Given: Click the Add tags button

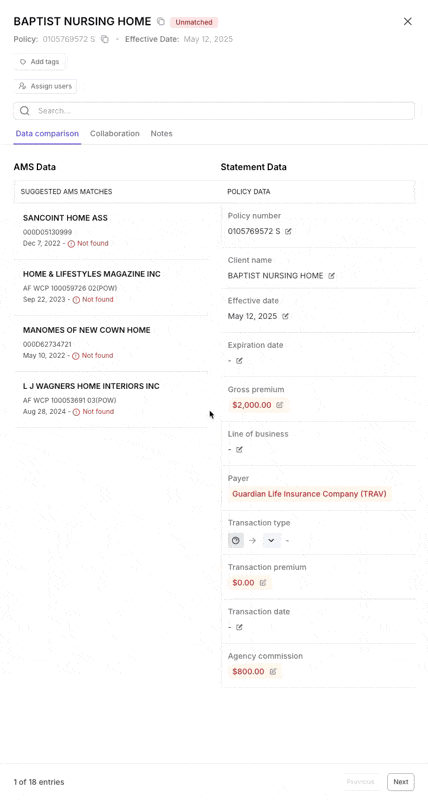Looking at the screenshot, I should [x=40, y=62].
